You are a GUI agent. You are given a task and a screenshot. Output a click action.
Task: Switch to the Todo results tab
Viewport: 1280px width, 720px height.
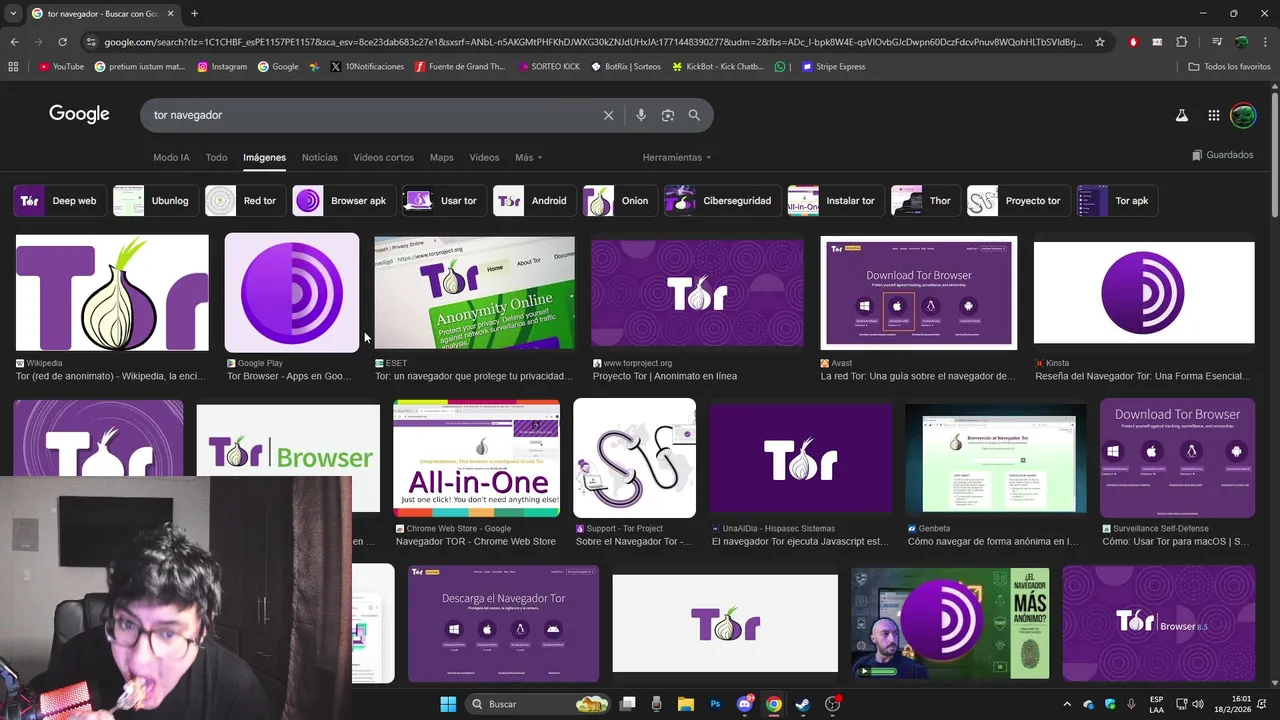[216, 158]
